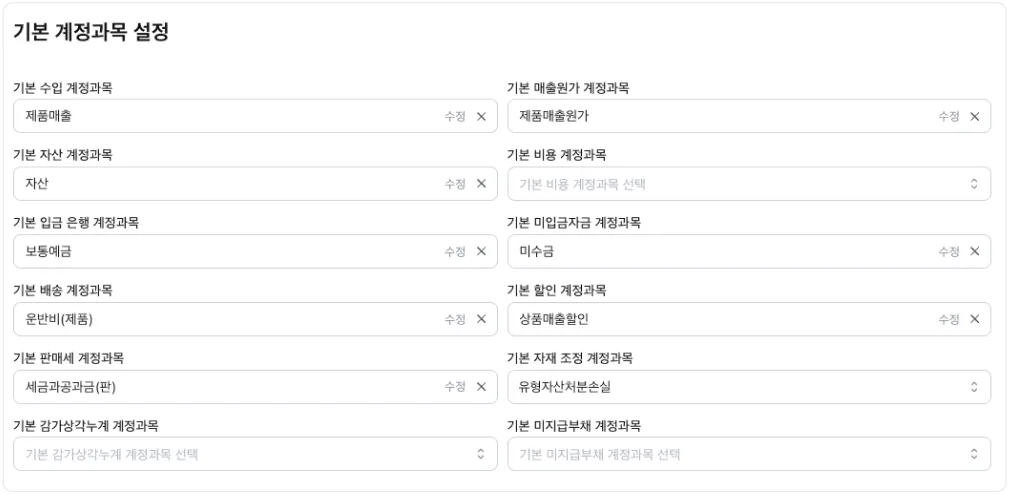The width and height of the screenshot is (1010, 495).
Task: Remove 미수금 from receivable account field
Action: pyautogui.click(x=974, y=252)
